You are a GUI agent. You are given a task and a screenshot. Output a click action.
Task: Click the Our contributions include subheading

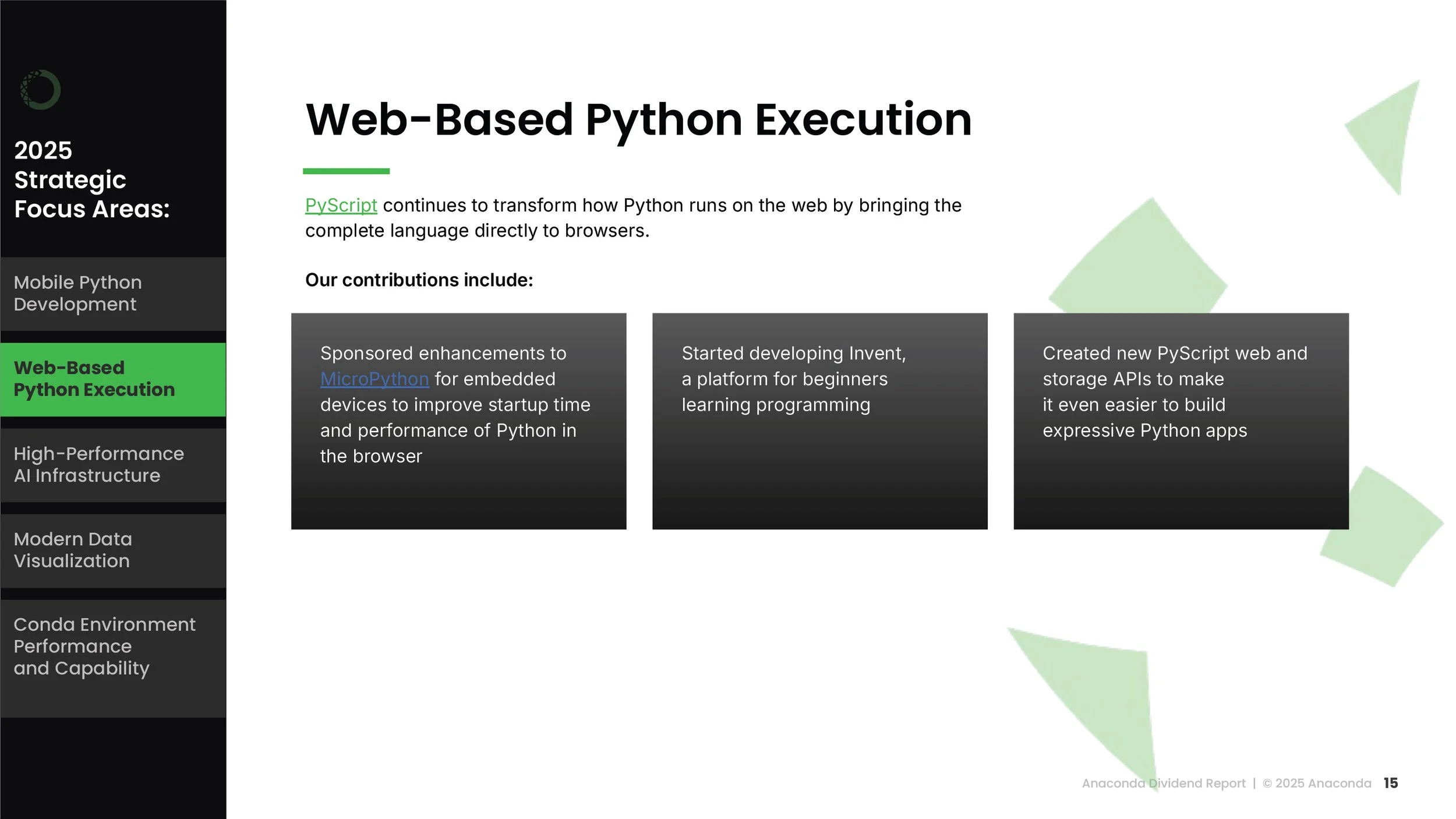tap(419, 280)
